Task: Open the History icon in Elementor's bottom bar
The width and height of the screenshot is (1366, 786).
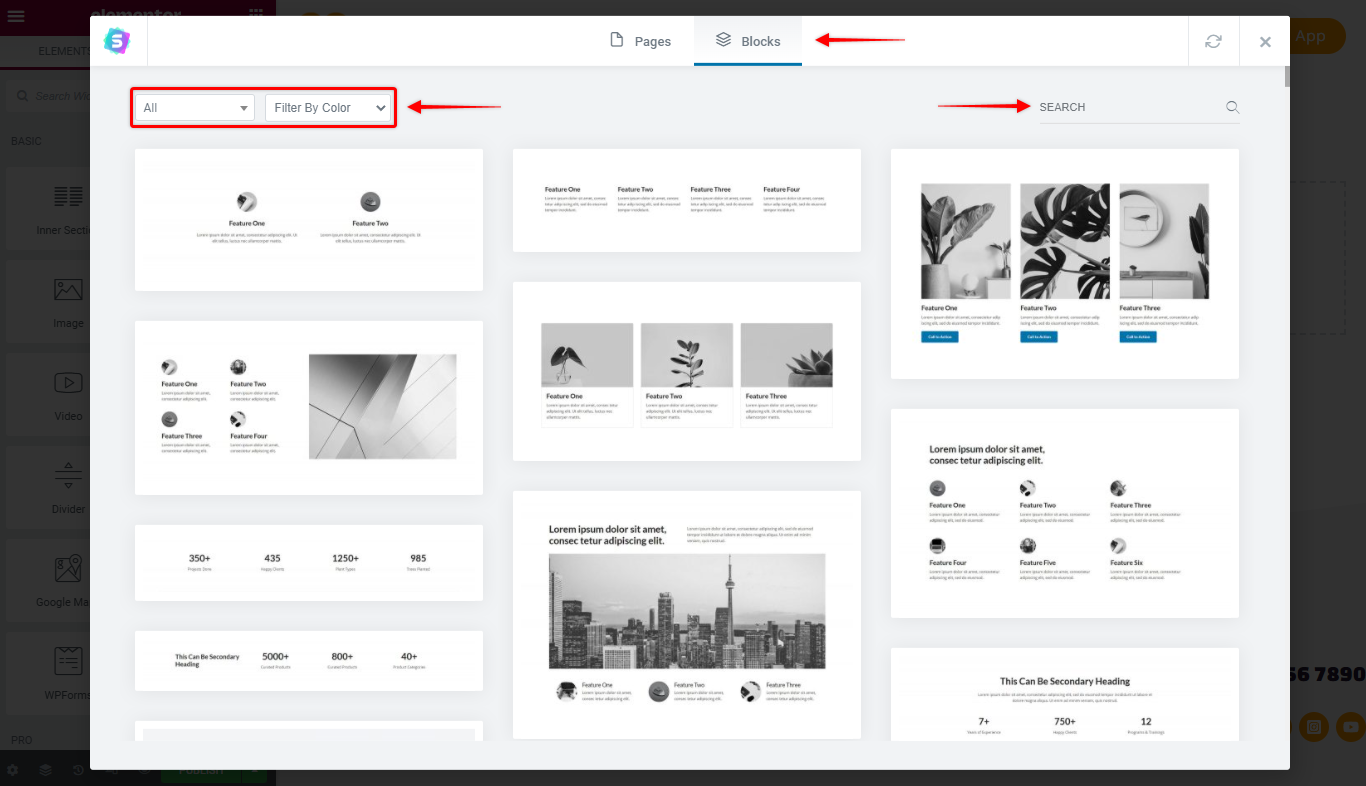Action: tap(78, 770)
